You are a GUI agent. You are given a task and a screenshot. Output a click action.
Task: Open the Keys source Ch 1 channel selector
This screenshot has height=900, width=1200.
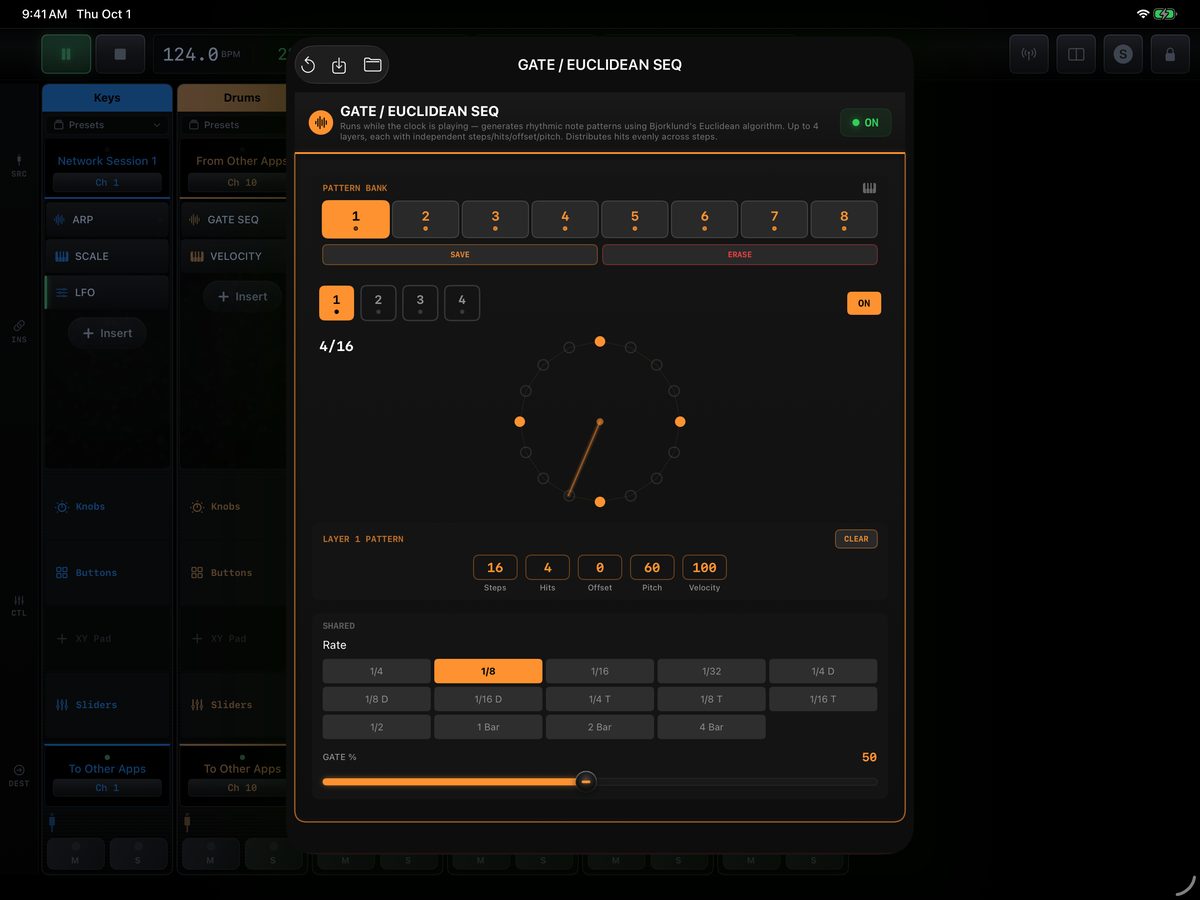pos(107,183)
